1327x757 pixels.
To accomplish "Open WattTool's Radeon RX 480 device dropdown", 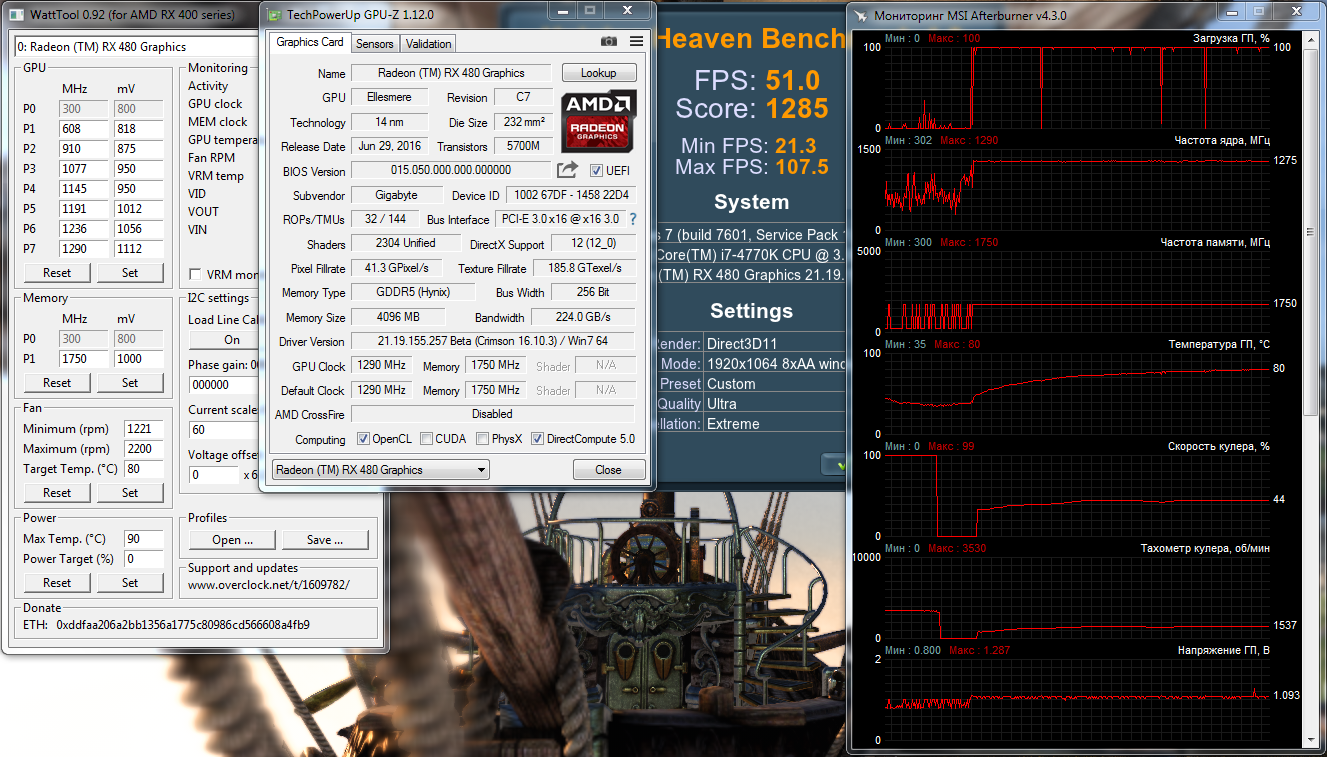I will click(x=135, y=47).
